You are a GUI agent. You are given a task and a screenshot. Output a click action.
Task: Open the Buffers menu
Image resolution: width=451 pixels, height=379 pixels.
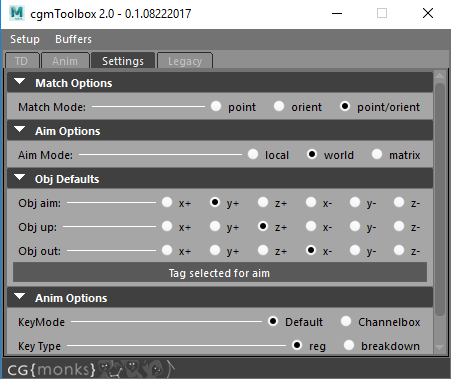pos(73,39)
